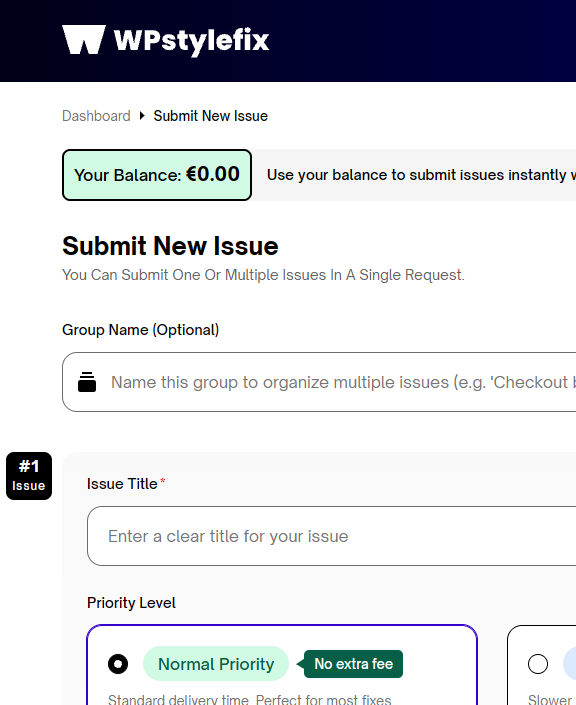Click the stack icon in Group Name field

(87, 382)
